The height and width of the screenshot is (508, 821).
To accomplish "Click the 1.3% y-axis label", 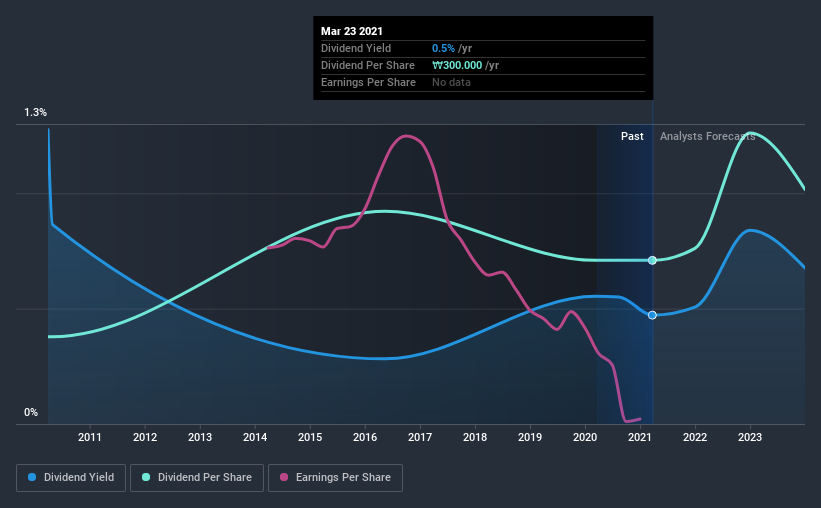I will pyautogui.click(x=35, y=113).
